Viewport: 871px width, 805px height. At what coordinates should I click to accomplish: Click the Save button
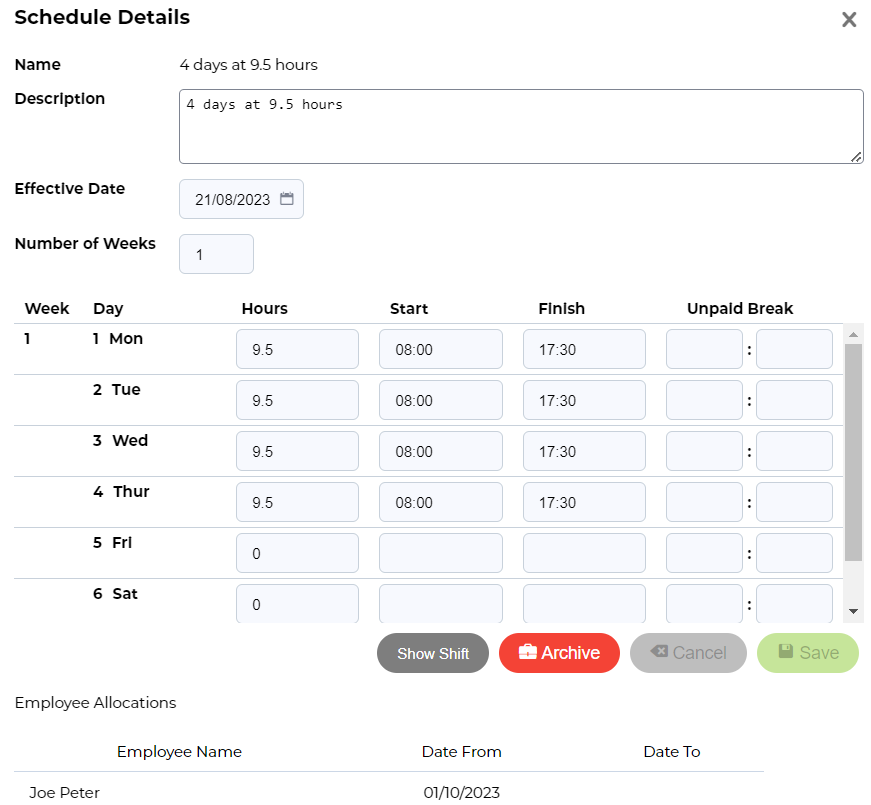tap(807, 653)
